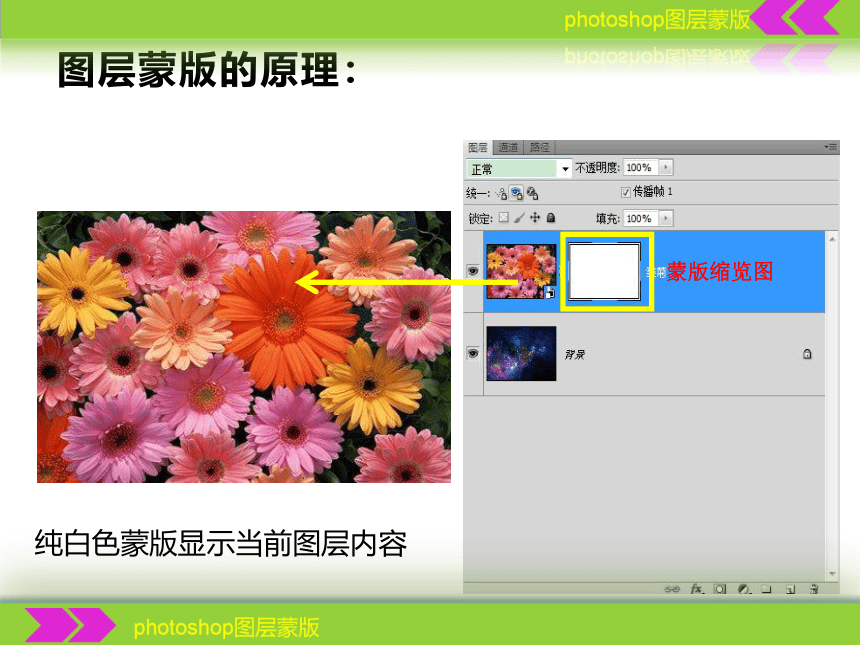Click the add layer mask icon
The image size is (860, 645).
[x=720, y=589]
